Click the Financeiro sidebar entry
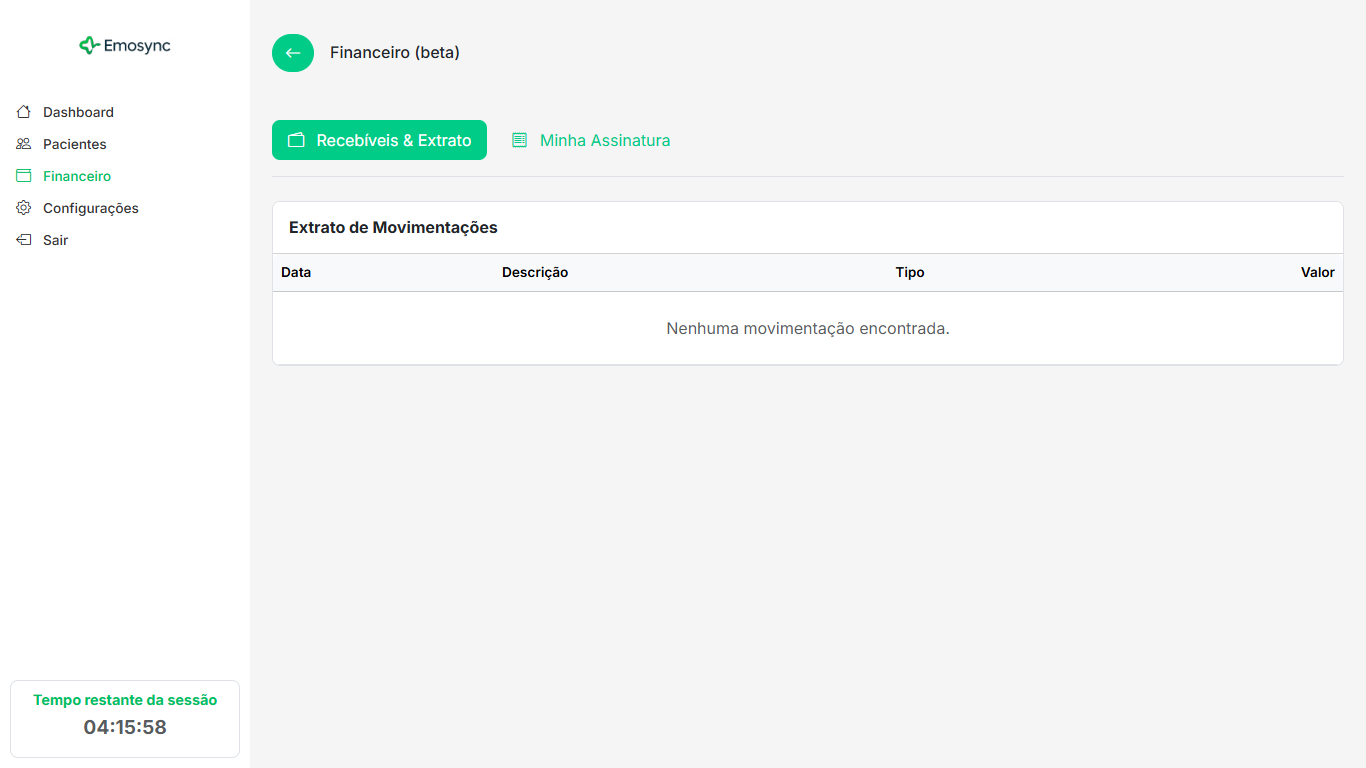 click(77, 175)
